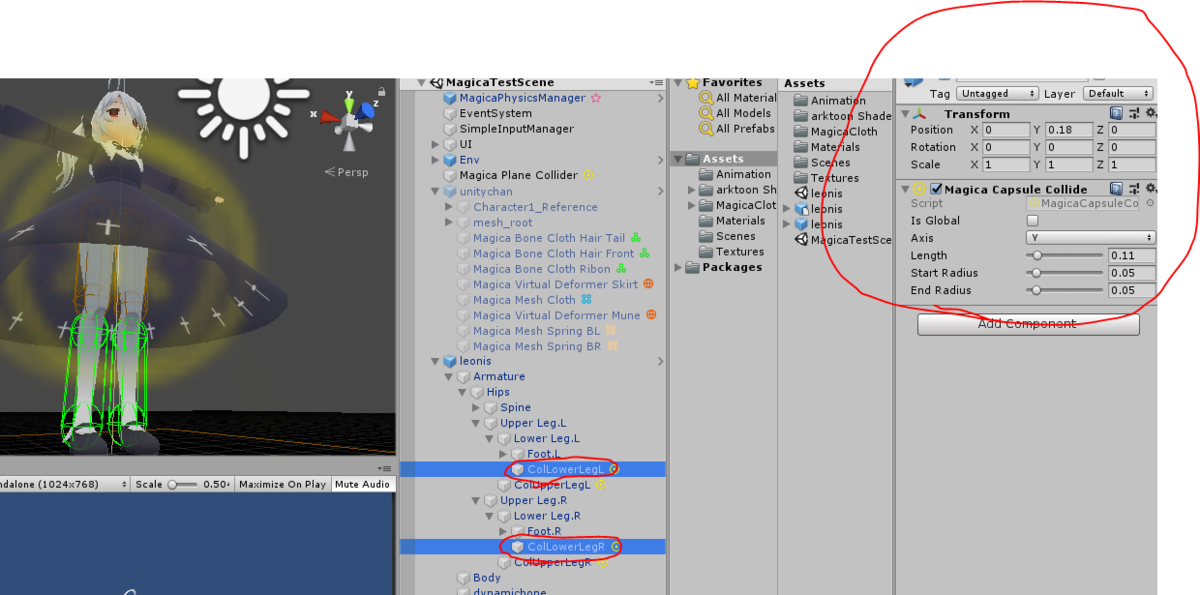Click the Magica Plane Collider yellow icon
The width and height of the screenshot is (1200, 595).
(588, 175)
